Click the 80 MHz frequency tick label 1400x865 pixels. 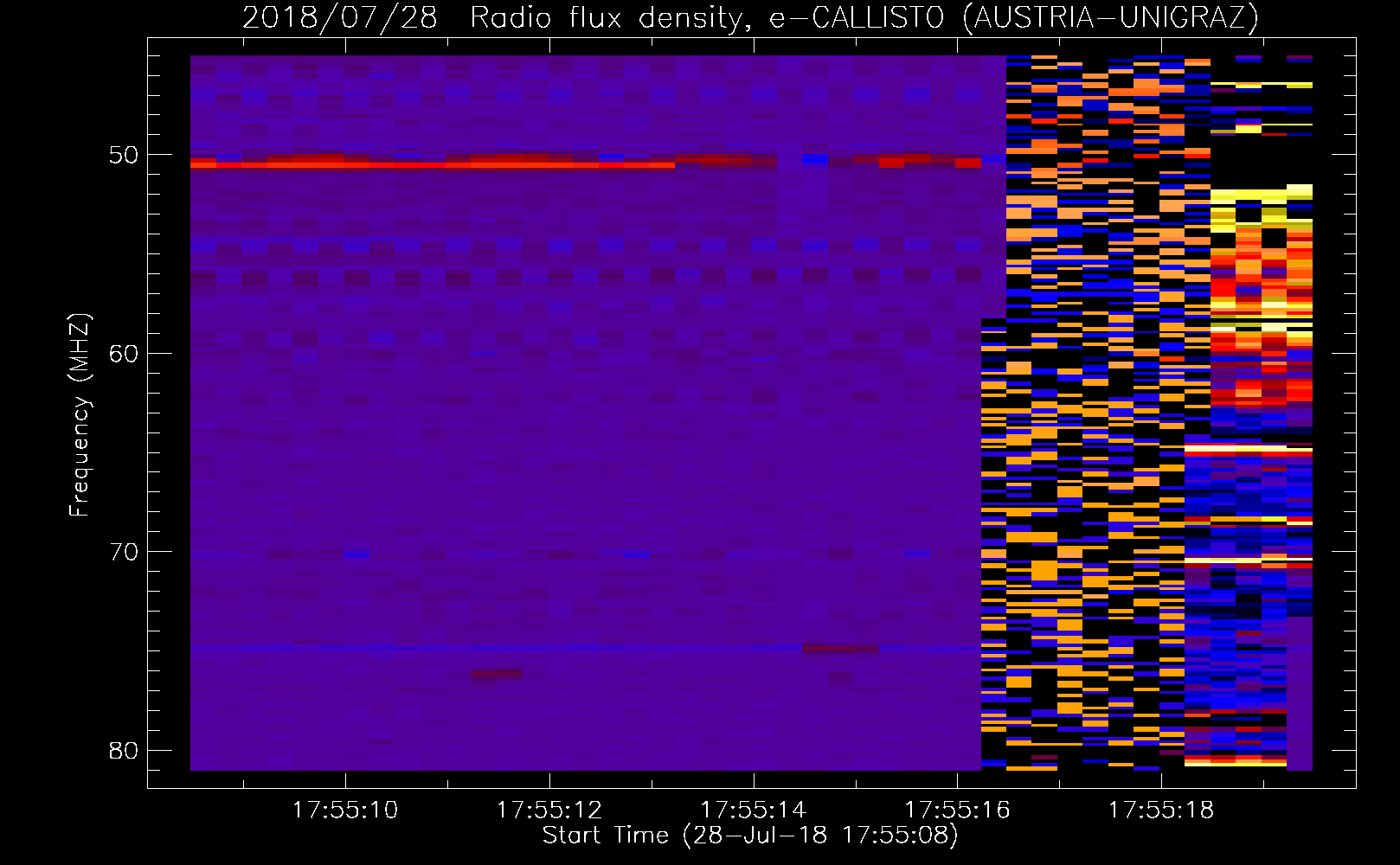[x=124, y=750]
